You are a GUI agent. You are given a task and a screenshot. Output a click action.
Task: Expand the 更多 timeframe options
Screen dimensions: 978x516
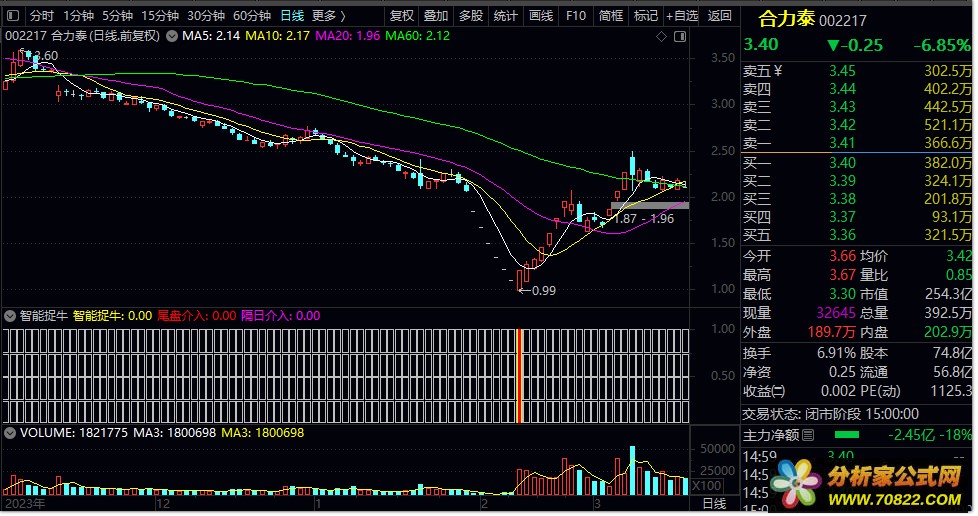point(328,16)
